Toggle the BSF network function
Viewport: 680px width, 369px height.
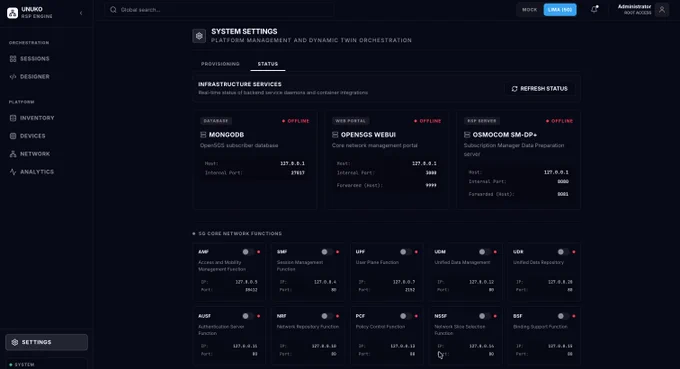[x=563, y=316]
